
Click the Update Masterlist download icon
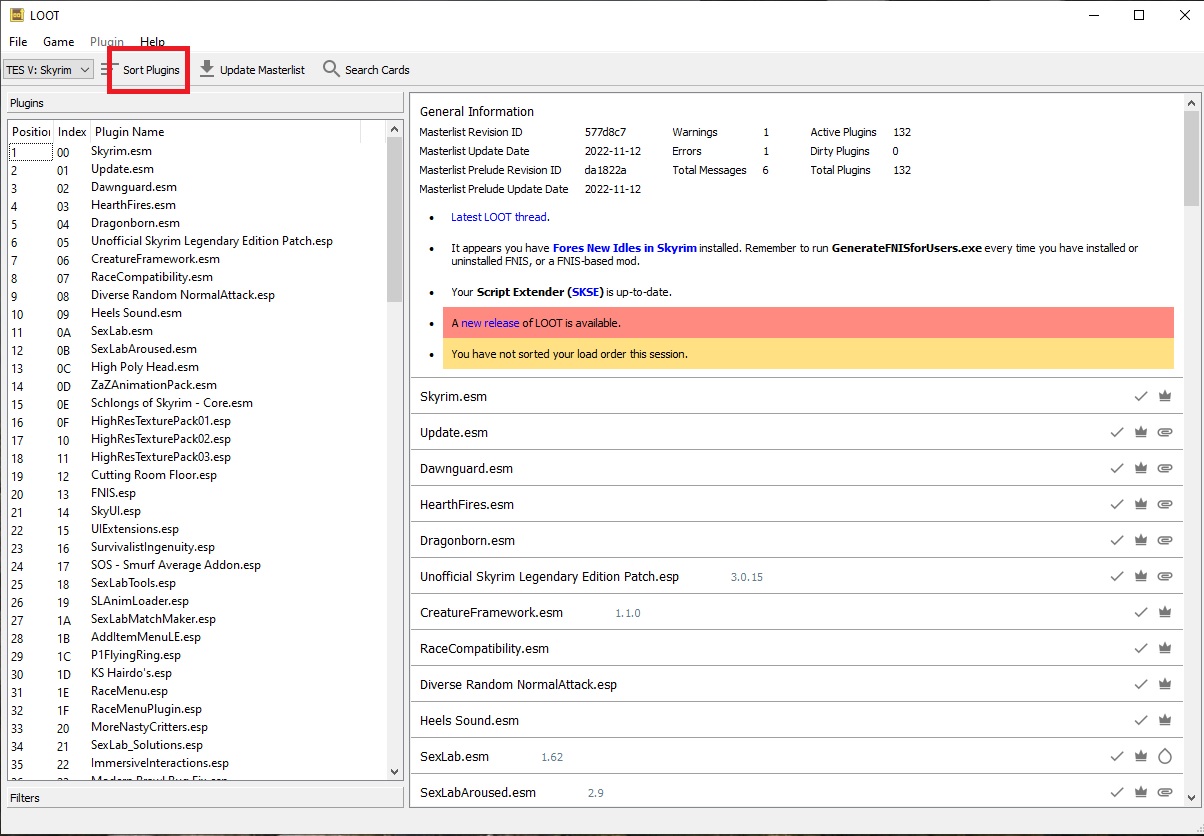(207, 69)
